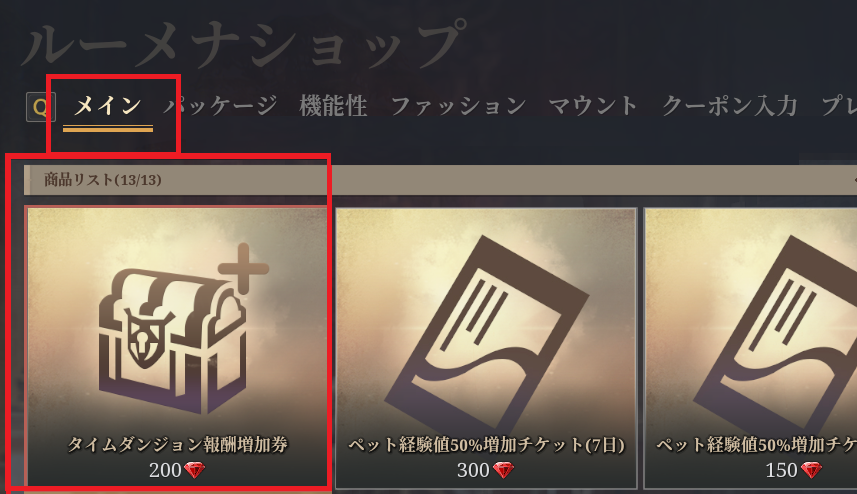The width and height of the screenshot is (857, 494).
Task: Select タイムダンジョン報酬増加券 product name
Action: point(178,445)
